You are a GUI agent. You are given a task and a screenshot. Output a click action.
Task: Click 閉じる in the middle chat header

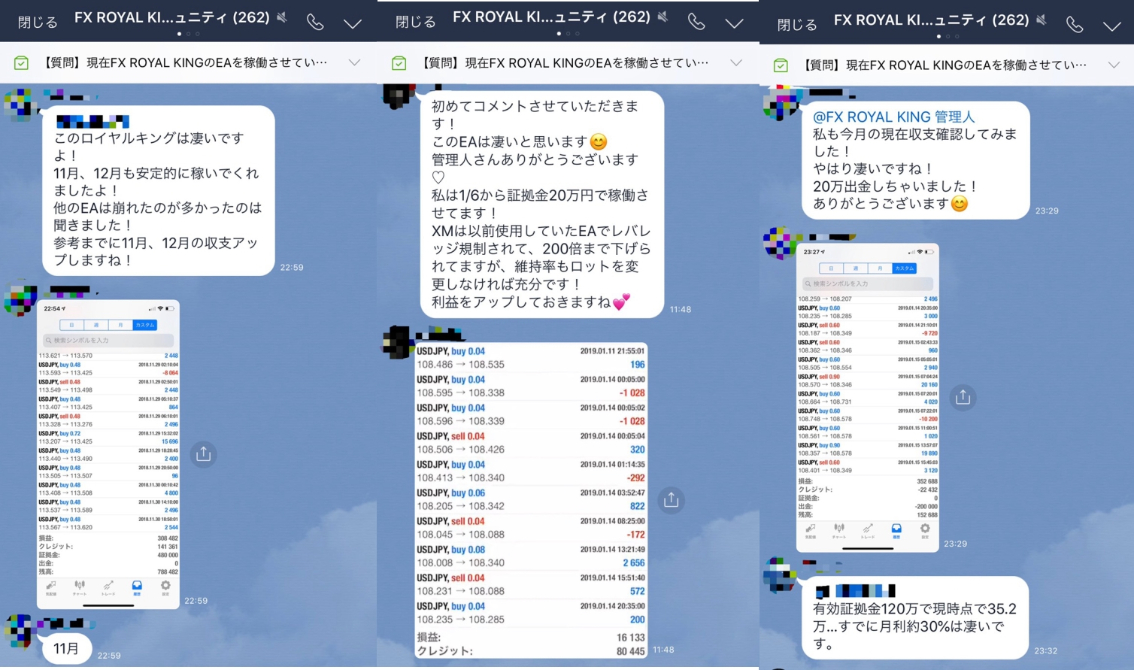tap(416, 22)
